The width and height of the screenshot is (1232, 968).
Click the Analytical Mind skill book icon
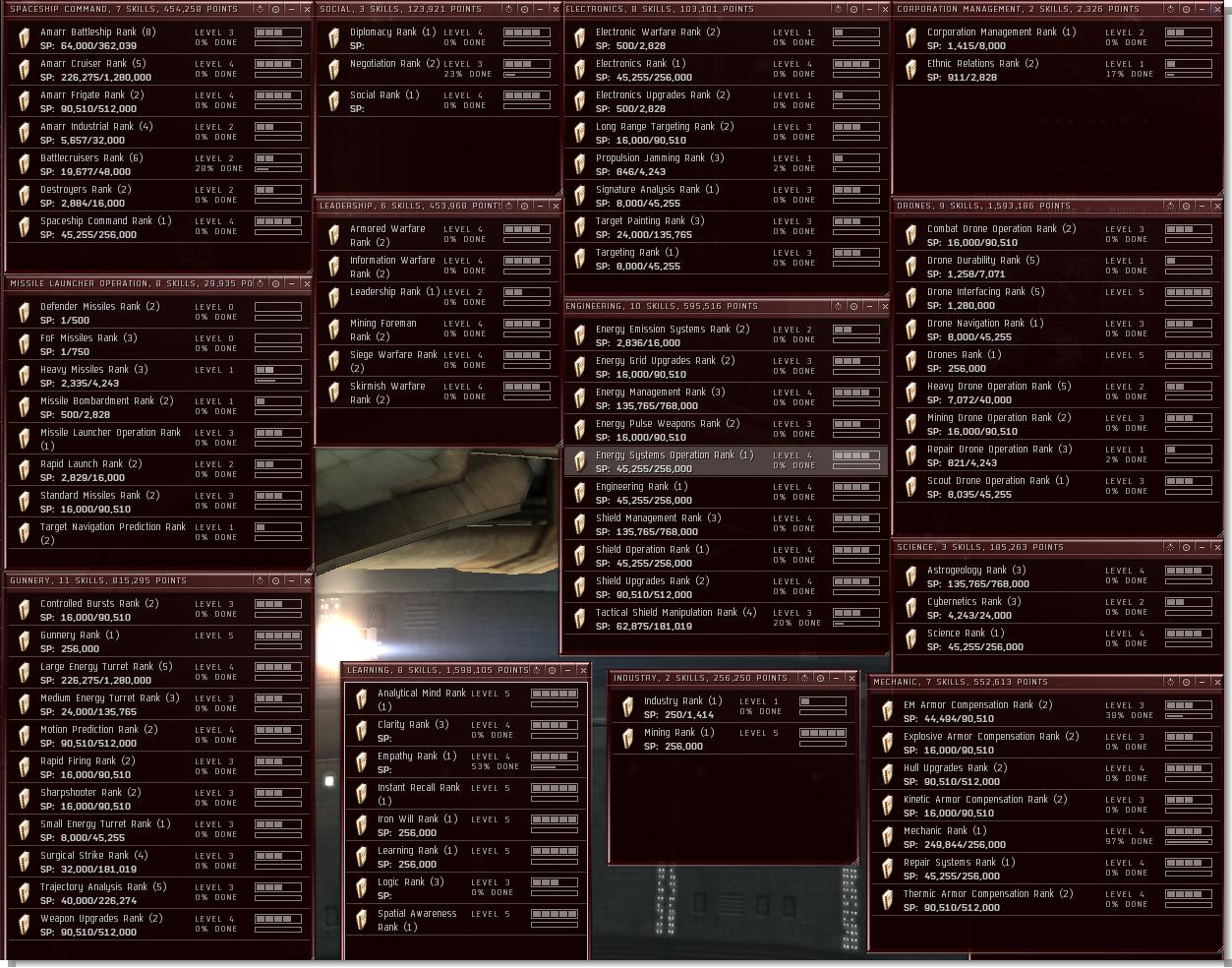point(361,699)
